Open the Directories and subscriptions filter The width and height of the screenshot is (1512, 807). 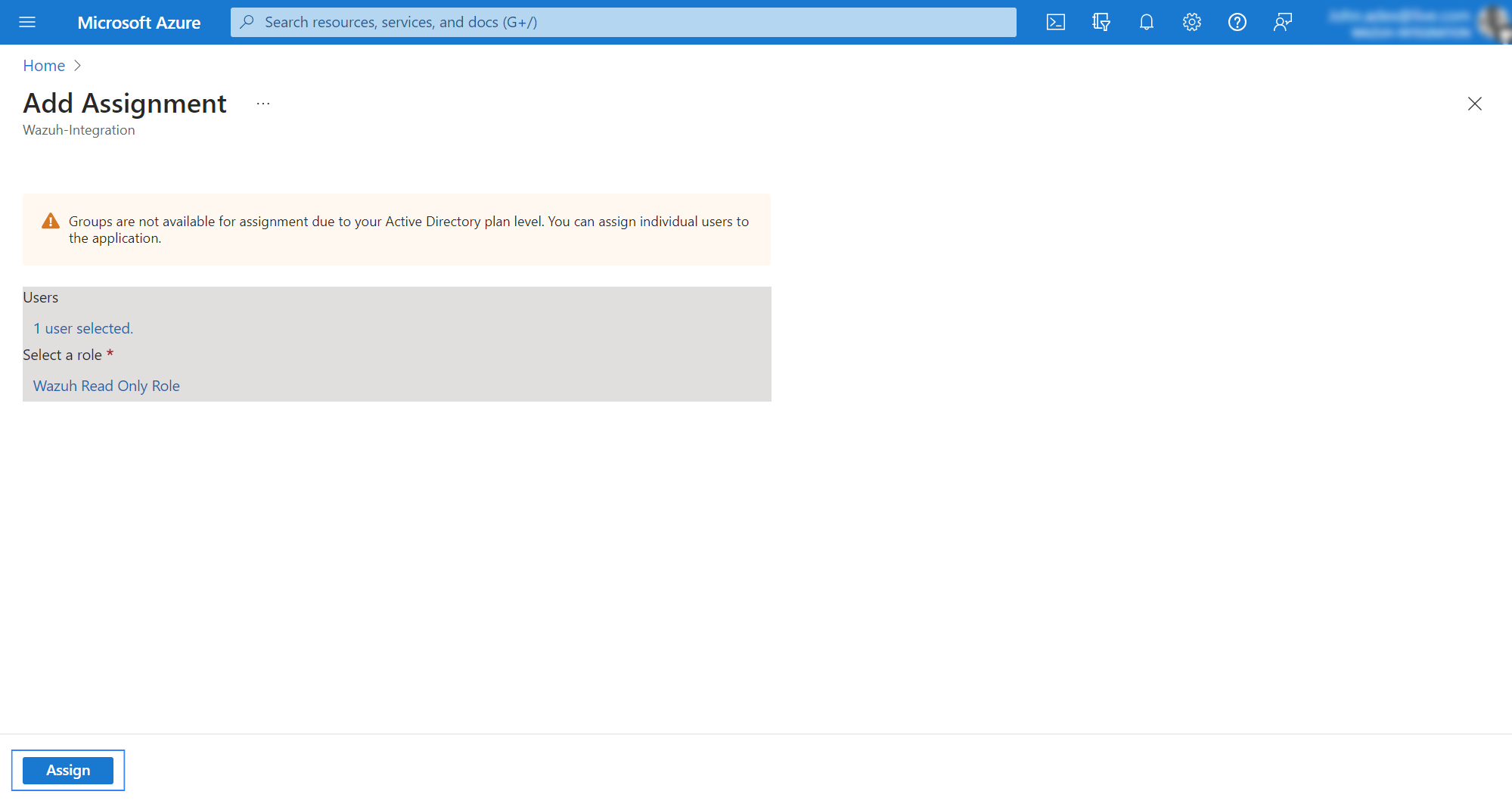pyautogui.click(x=1101, y=22)
